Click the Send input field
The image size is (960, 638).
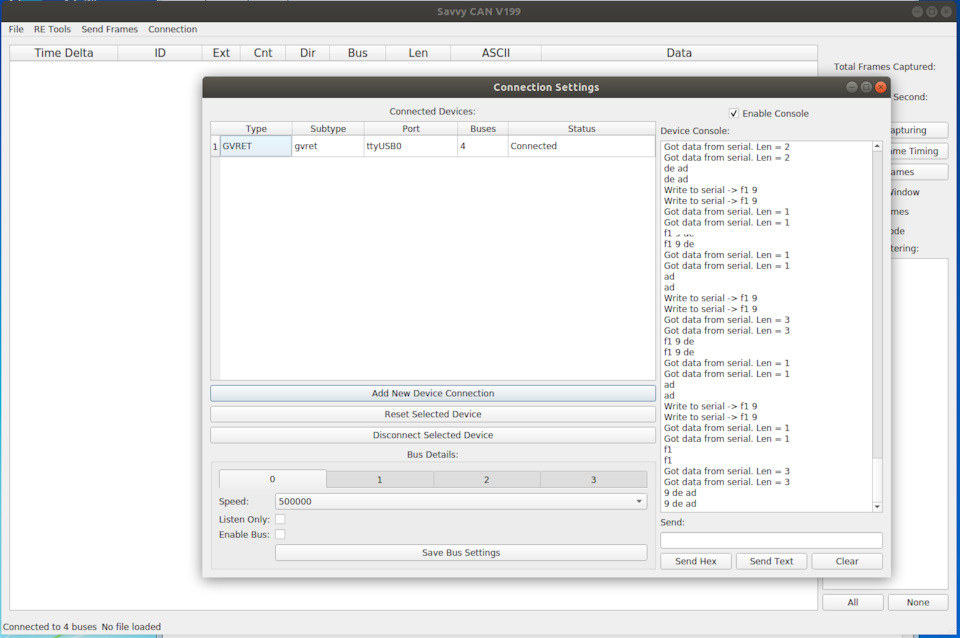coord(771,540)
